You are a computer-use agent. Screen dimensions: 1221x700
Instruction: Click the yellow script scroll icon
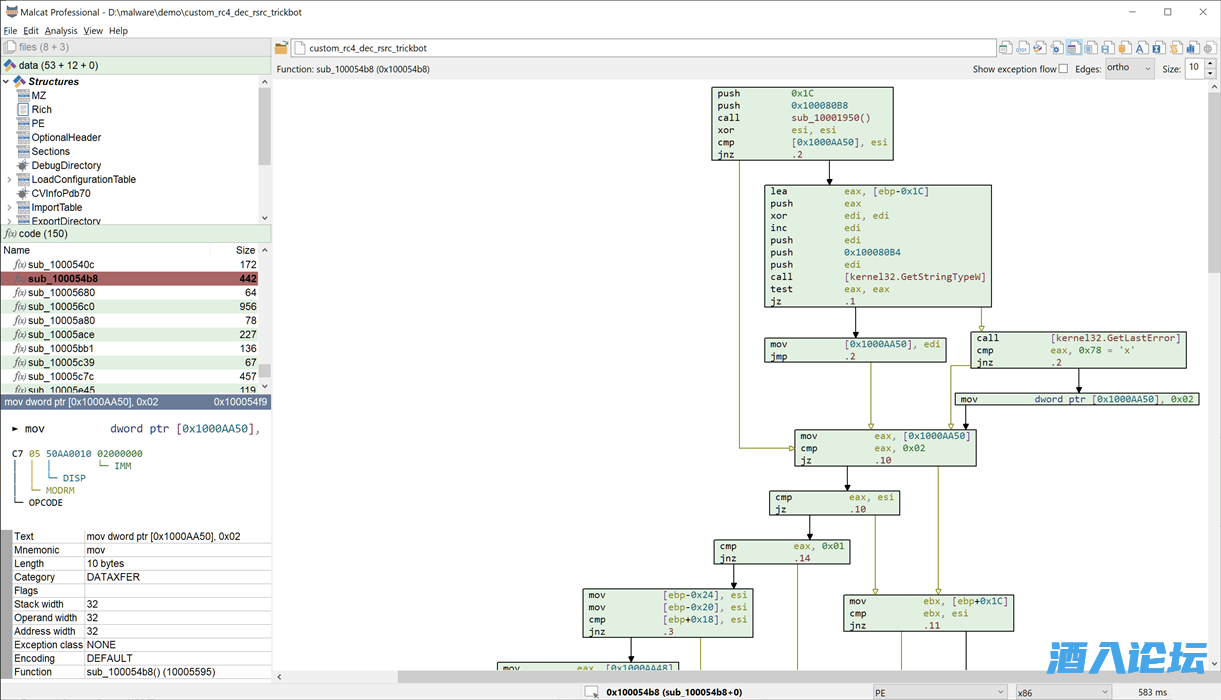click(x=1174, y=48)
